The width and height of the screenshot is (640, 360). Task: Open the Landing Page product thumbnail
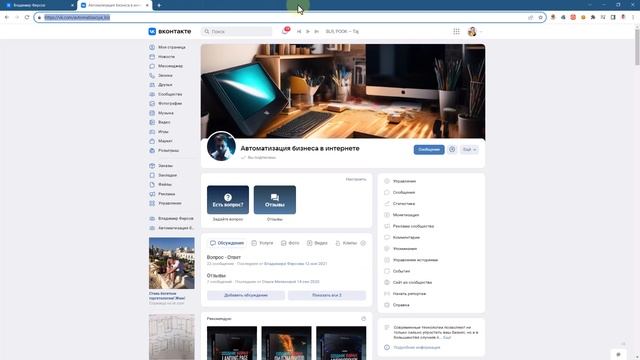pos(232,343)
